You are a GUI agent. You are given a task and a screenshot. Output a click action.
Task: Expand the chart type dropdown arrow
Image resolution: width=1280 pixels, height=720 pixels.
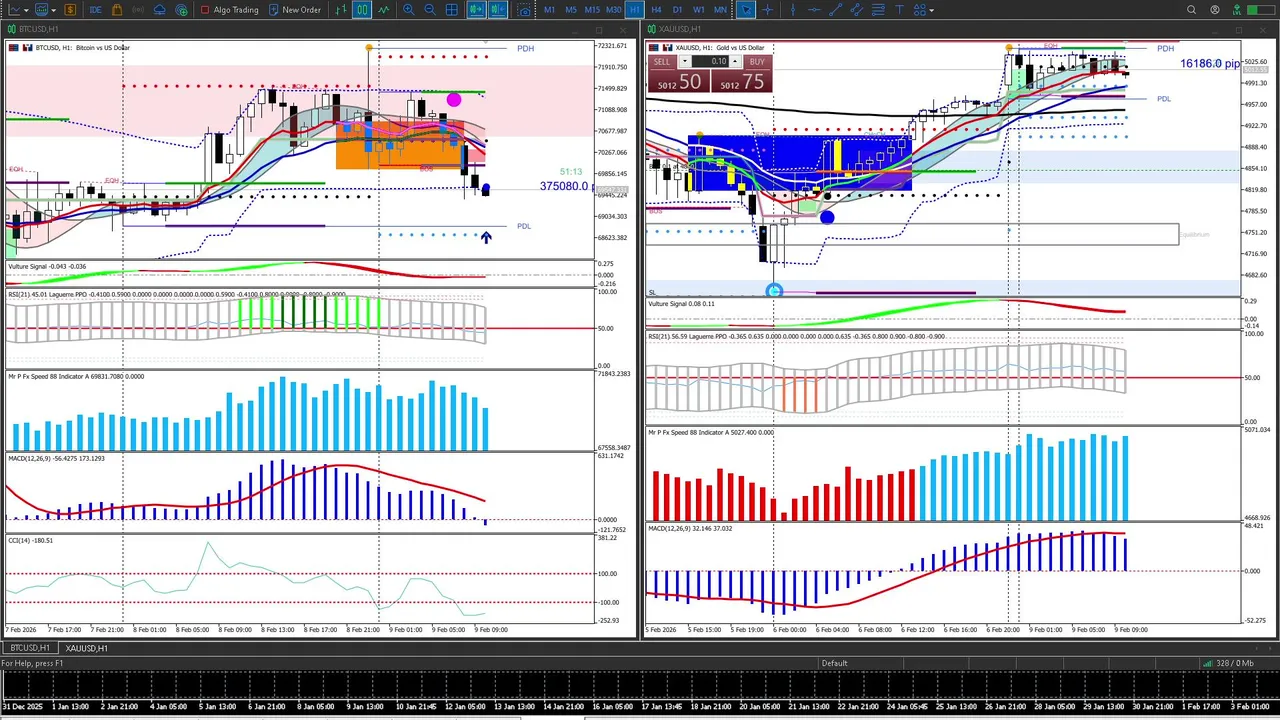26,10
